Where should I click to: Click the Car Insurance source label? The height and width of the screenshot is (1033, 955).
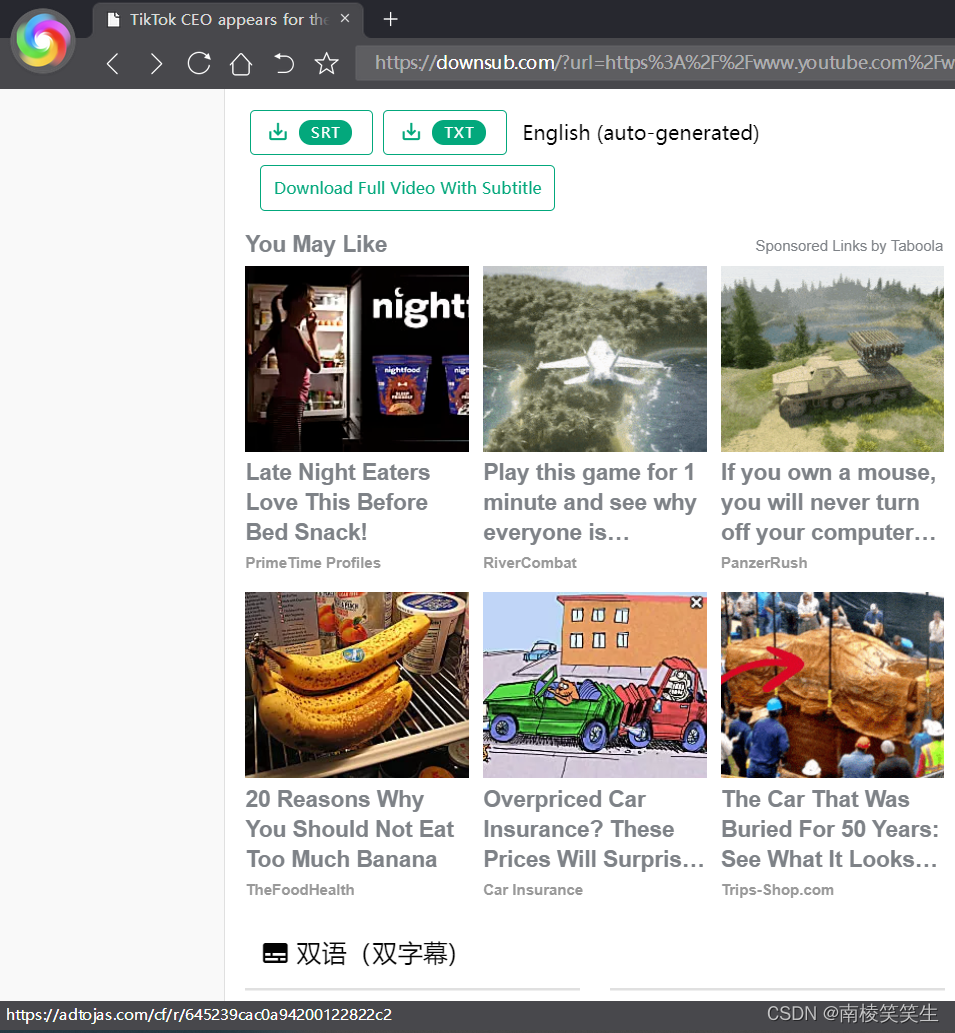533,889
